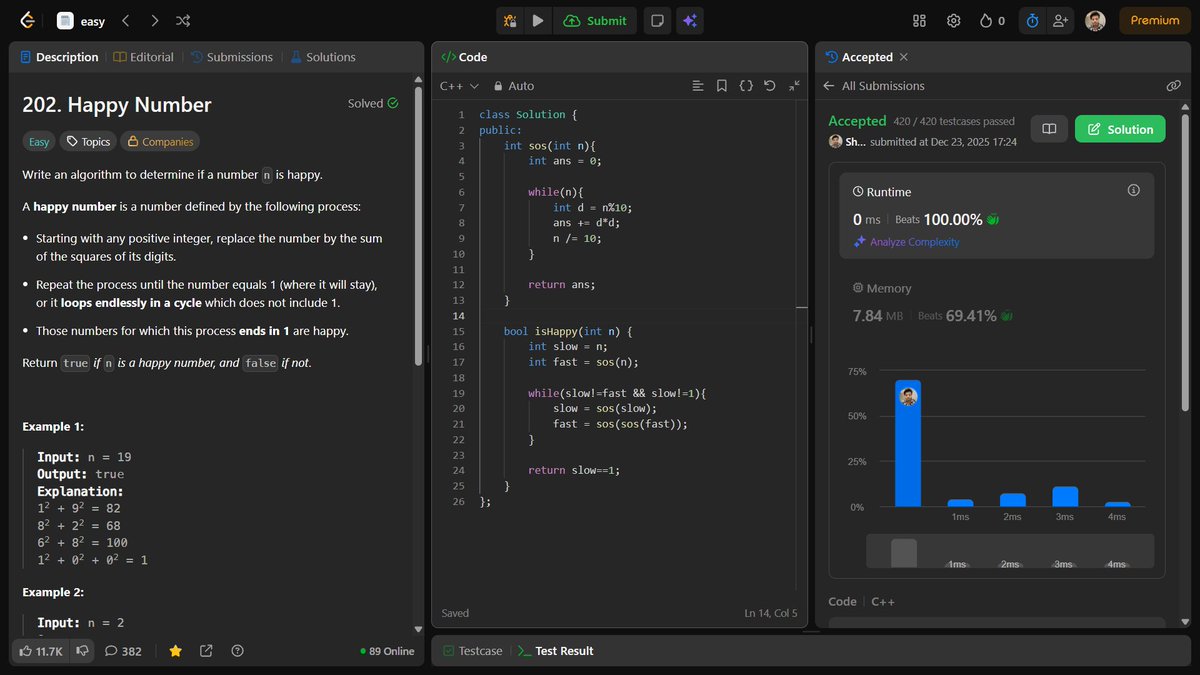Viewport: 1200px width, 675px height.
Task: Click the bookmark icon in editor toolbar
Action: click(x=722, y=86)
